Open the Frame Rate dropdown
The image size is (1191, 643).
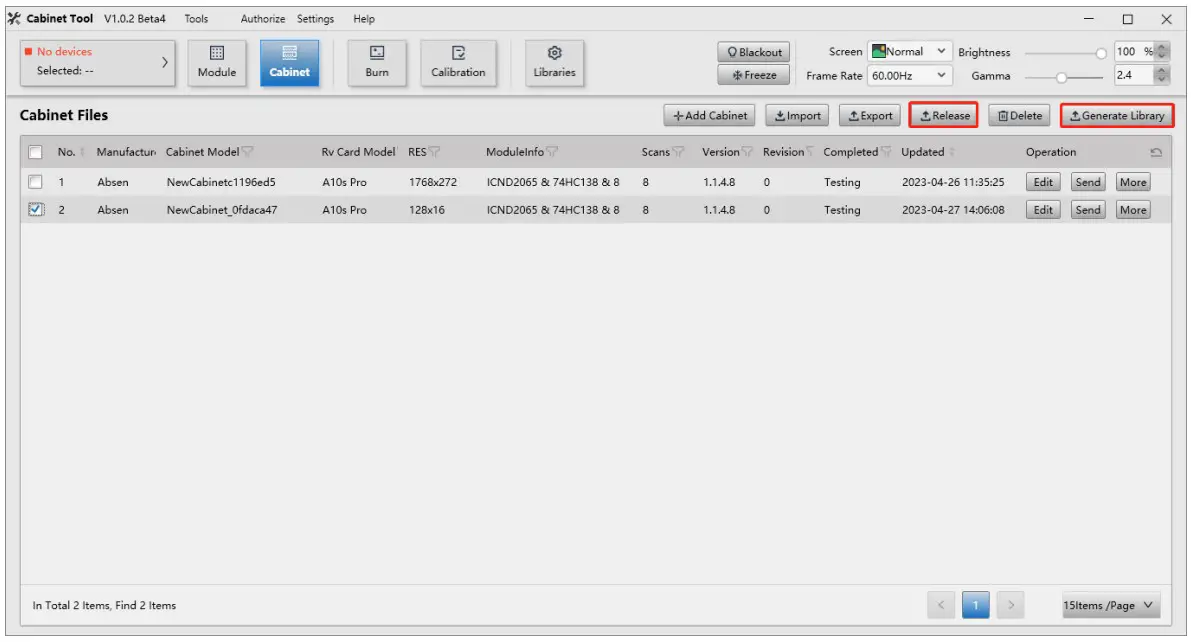(x=906, y=74)
